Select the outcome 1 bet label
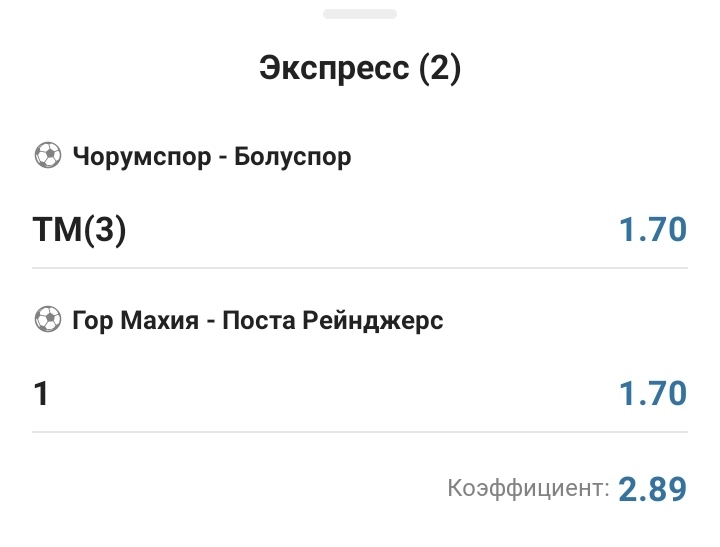 pos(41,393)
